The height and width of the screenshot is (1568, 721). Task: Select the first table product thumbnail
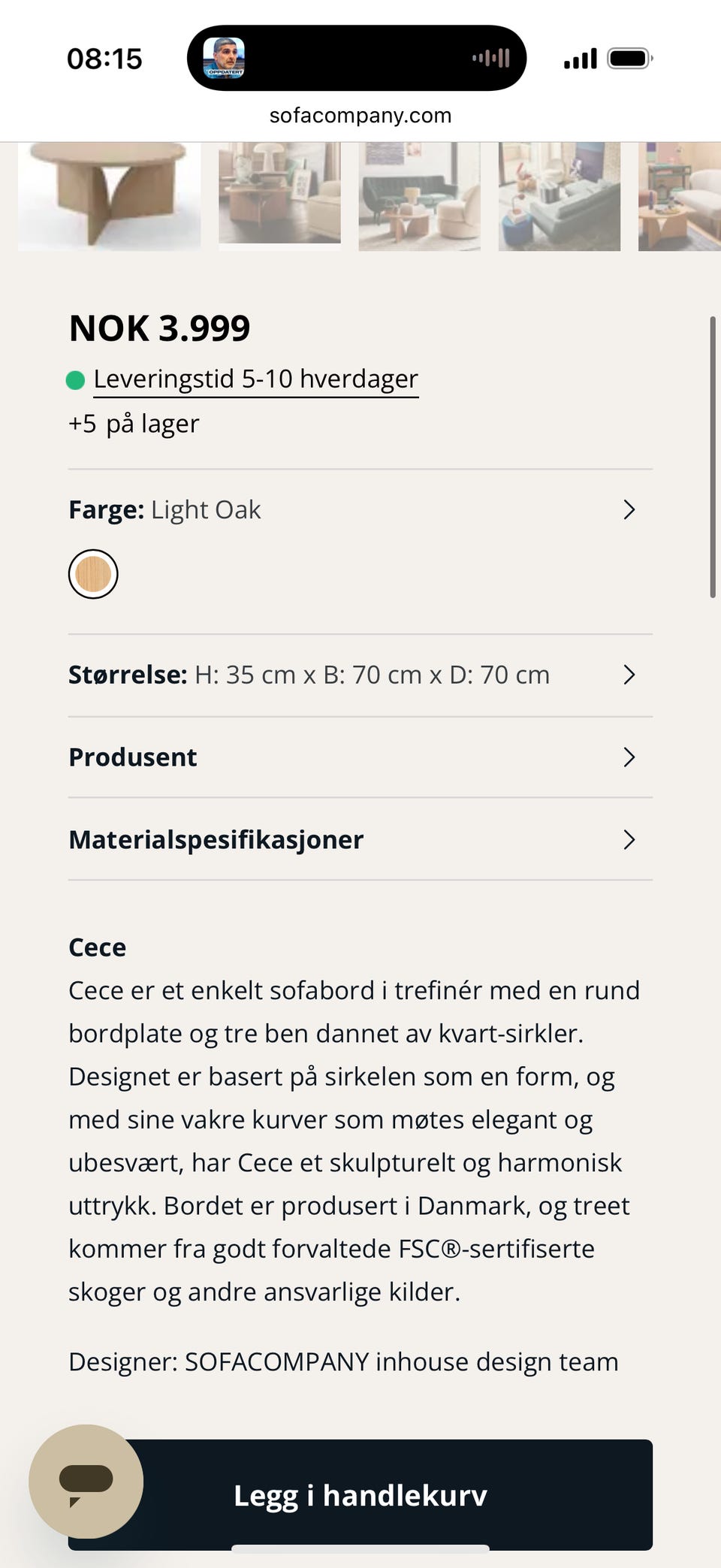110,195
